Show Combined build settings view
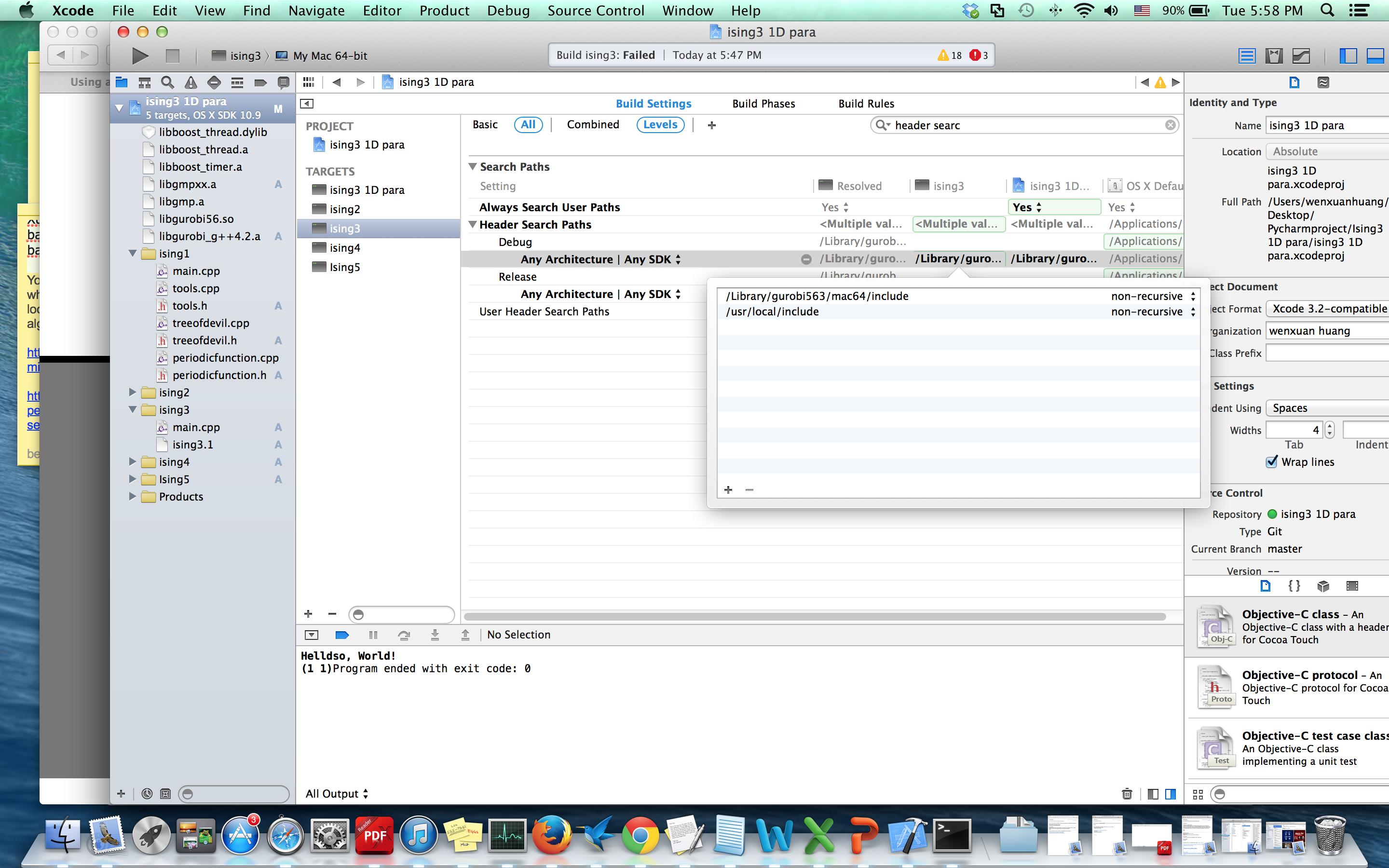The image size is (1389, 868). (593, 124)
